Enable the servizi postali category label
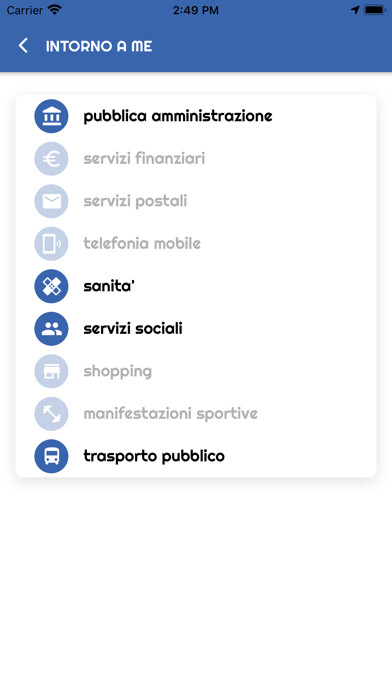 coord(135,201)
